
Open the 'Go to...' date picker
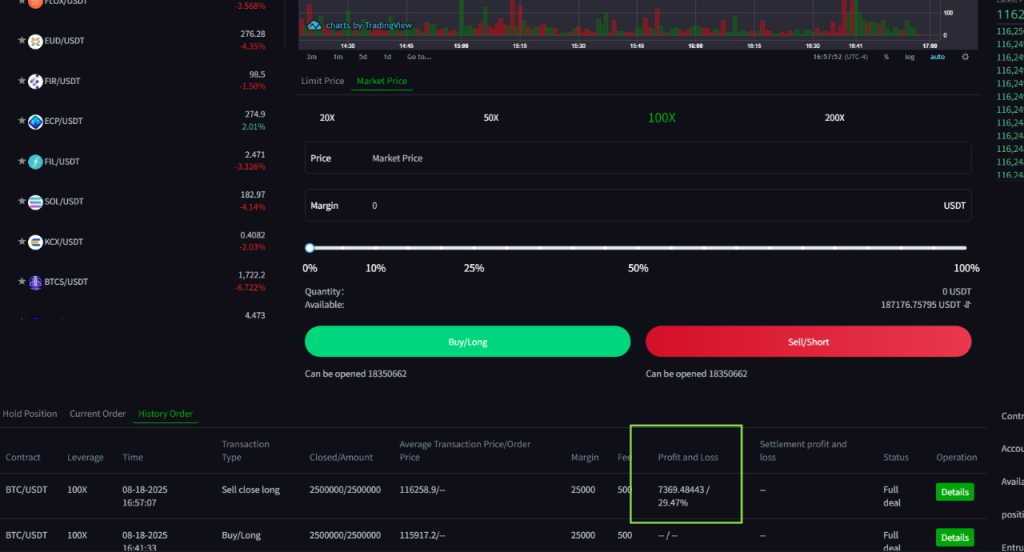click(419, 57)
